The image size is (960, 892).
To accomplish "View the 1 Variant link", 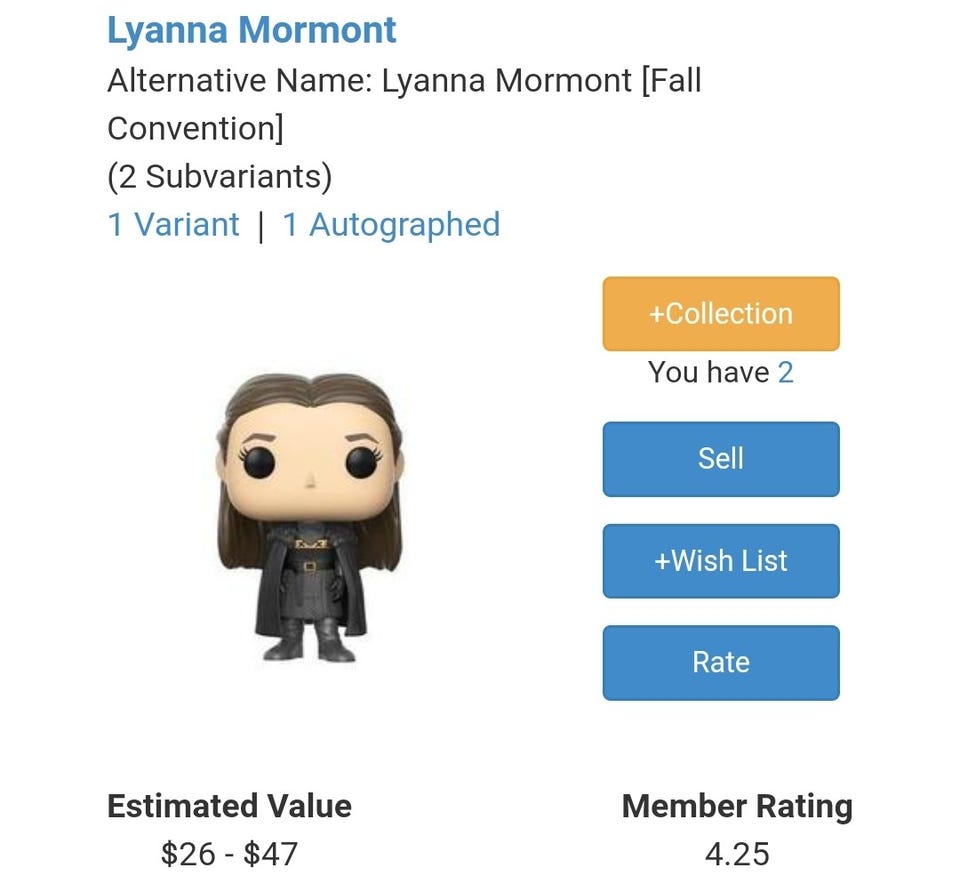I will coord(173,225).
